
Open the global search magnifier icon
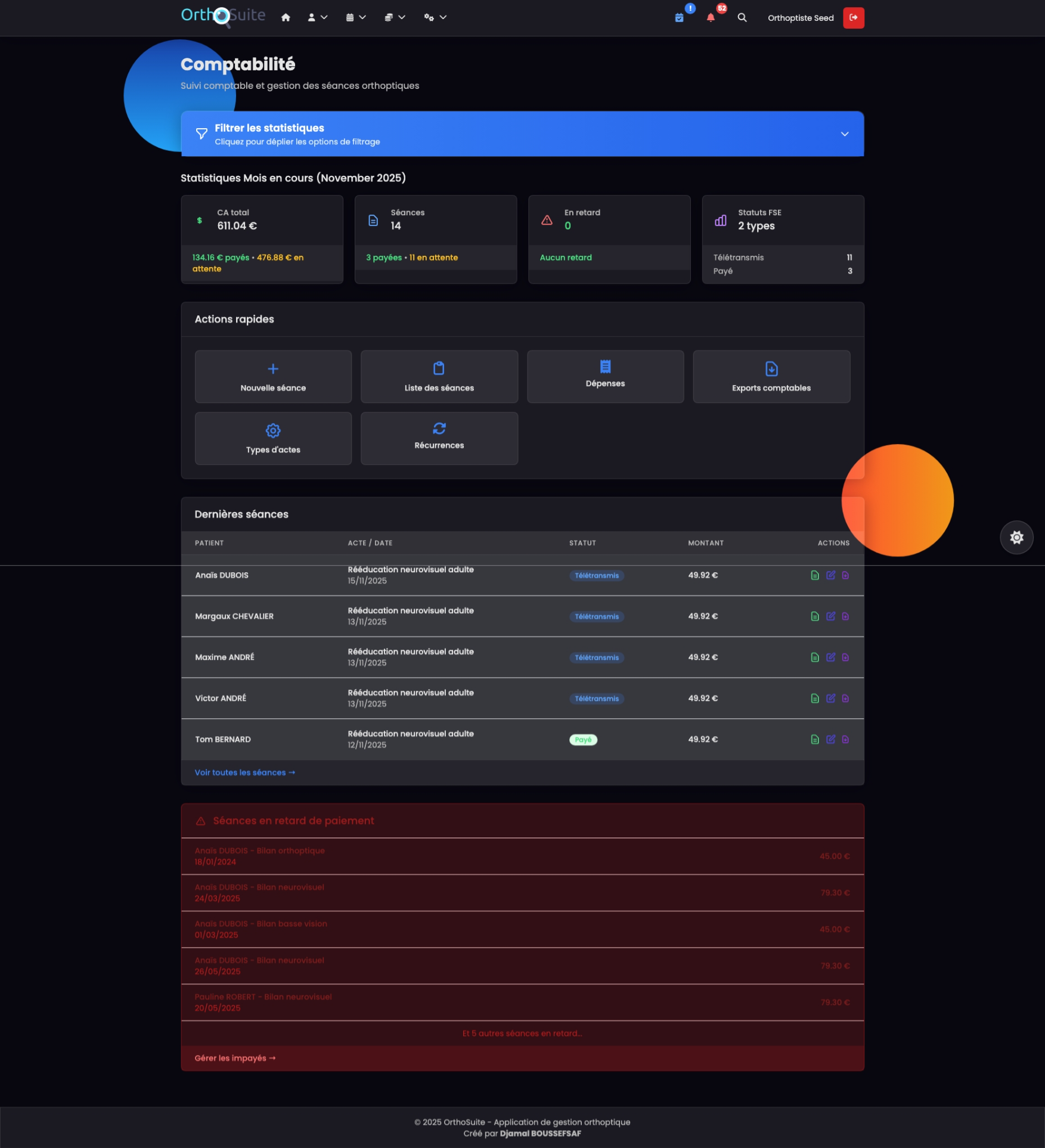[x=742, y=17]
